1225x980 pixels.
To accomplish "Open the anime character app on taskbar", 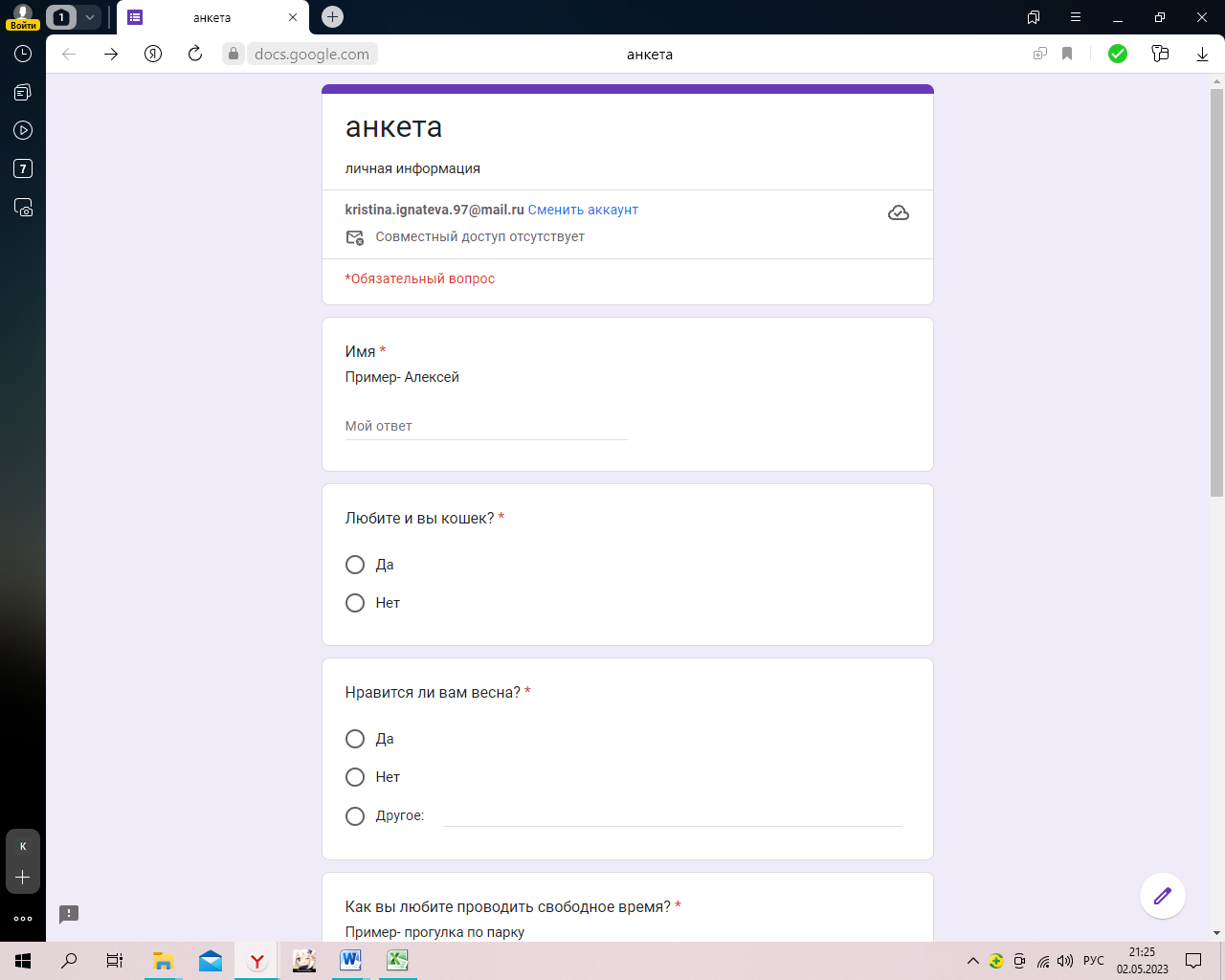I will point(304,961).
